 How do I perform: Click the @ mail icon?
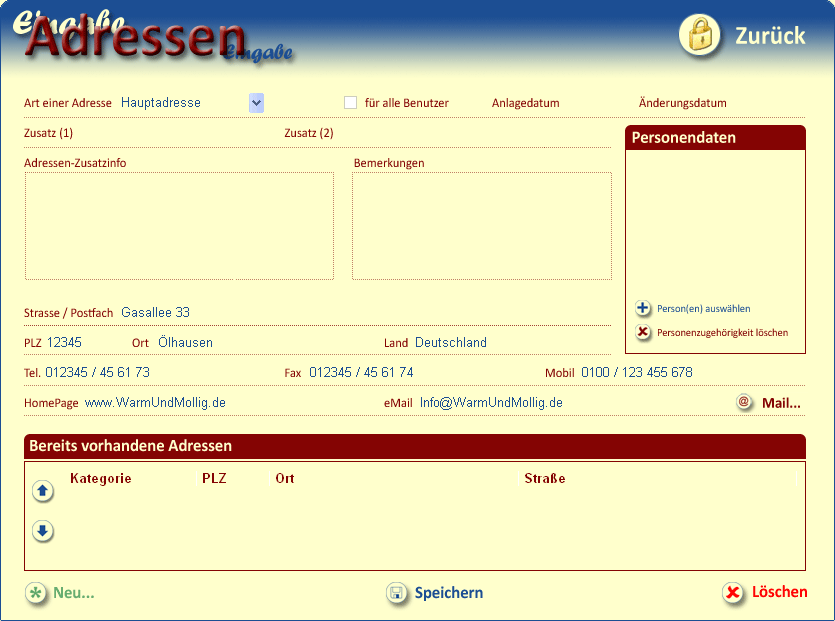tap(744, 402)
